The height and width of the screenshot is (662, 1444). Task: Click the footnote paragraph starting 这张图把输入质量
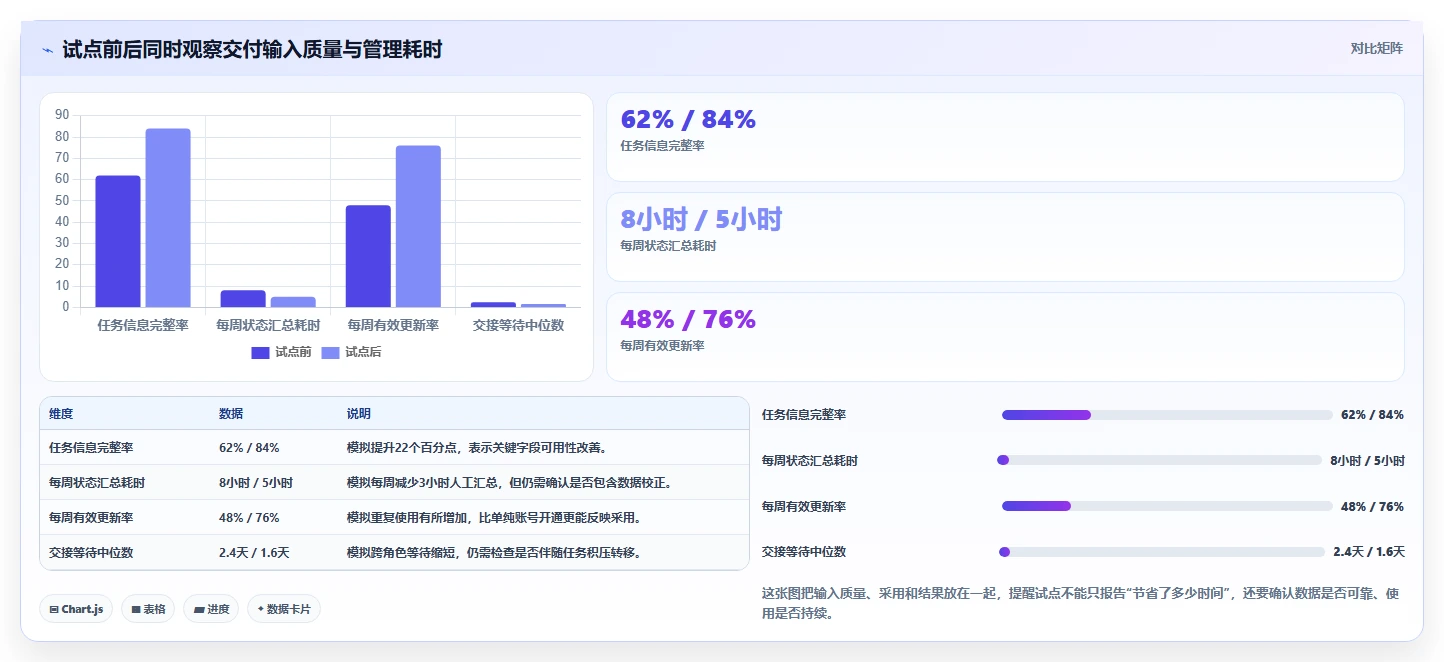[1082, 603]
